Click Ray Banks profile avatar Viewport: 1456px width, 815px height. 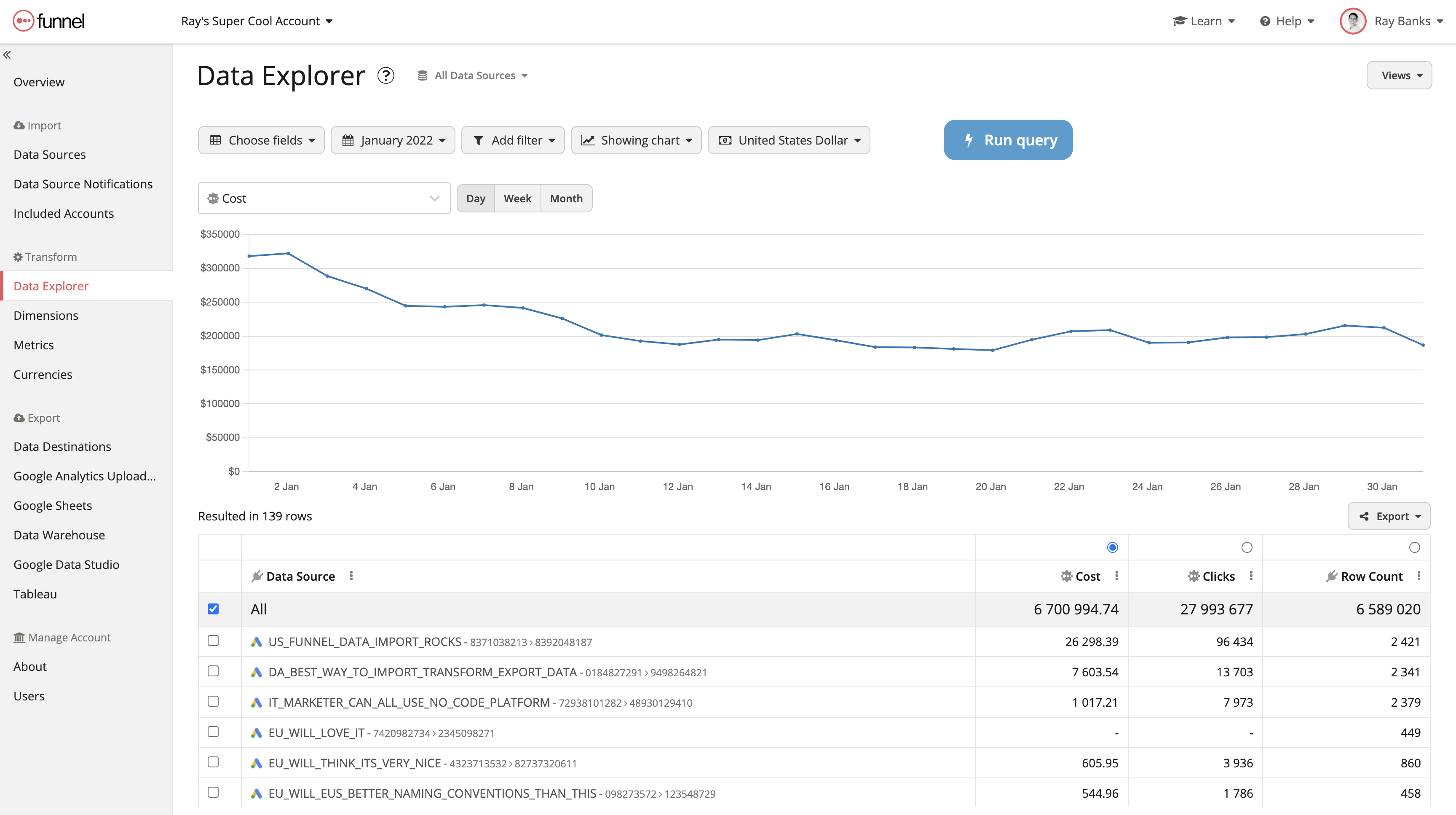pyautogui.click(x=1353, y=21)
